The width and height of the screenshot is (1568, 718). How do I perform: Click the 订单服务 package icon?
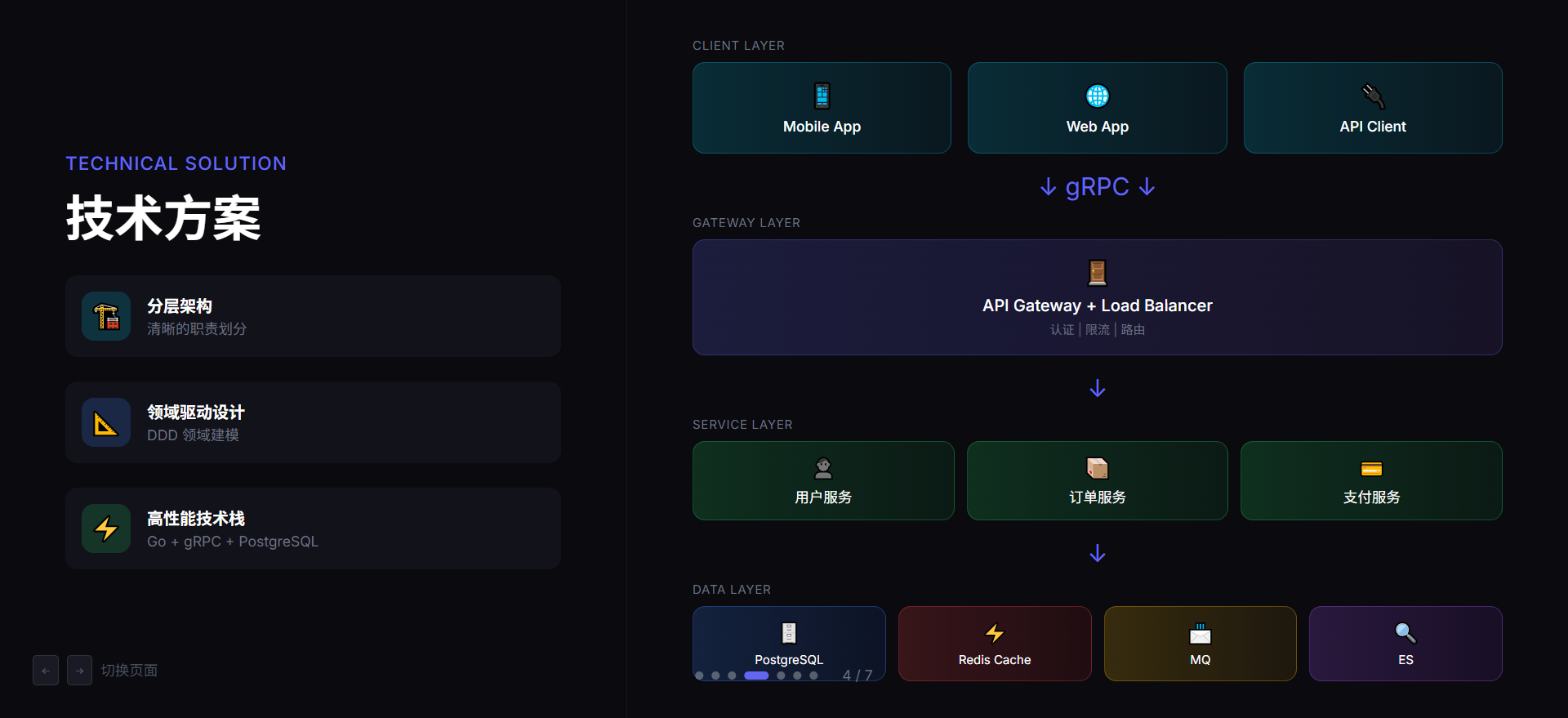(x=1098, y=468)
